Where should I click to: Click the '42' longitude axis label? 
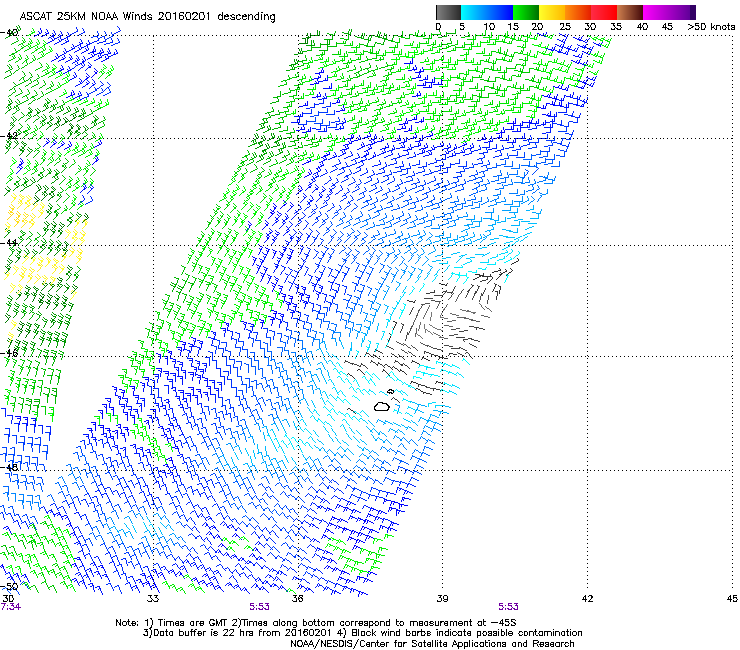(x=587, y=599)
